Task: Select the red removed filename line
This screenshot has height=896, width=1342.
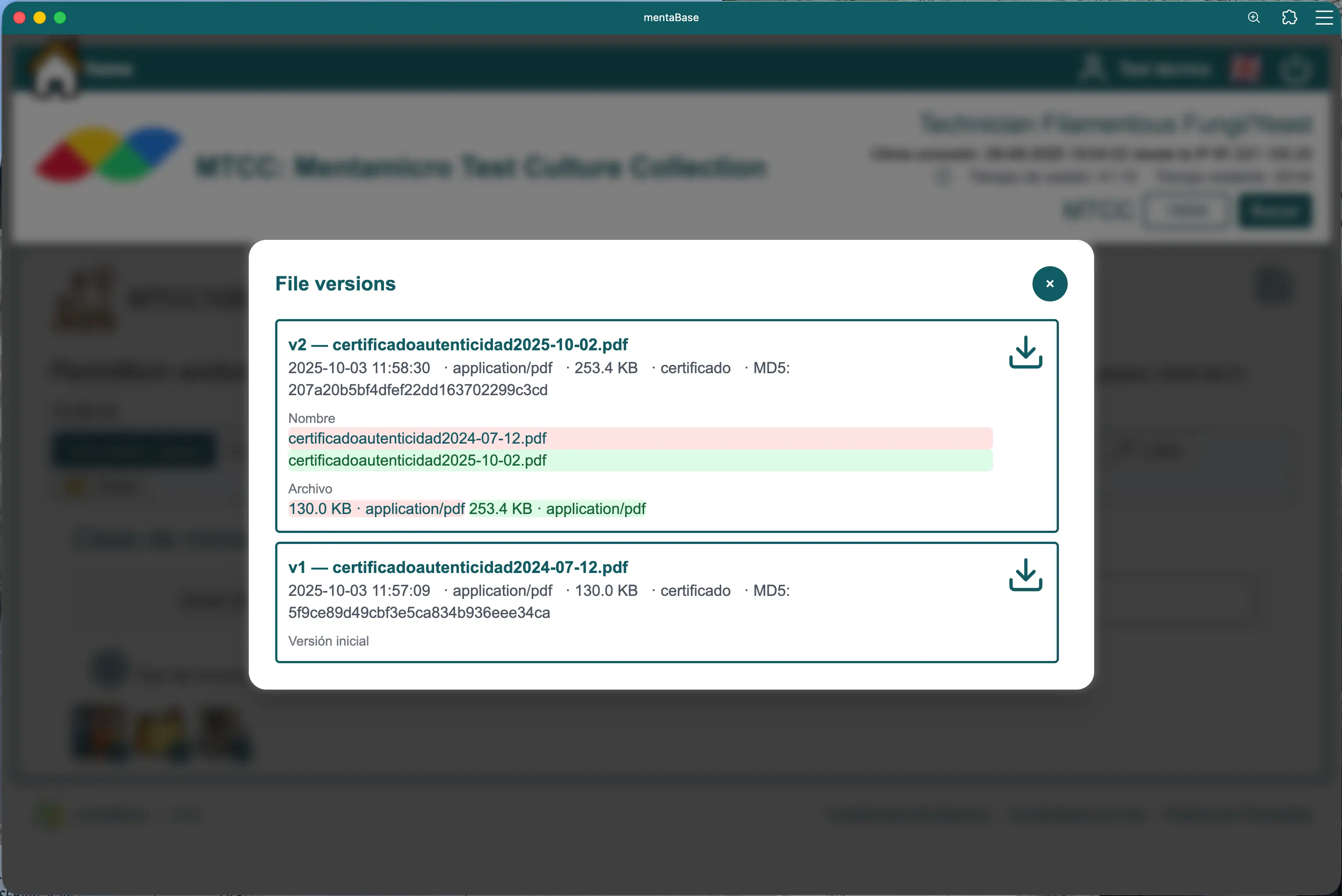Action: coord(417,438)
